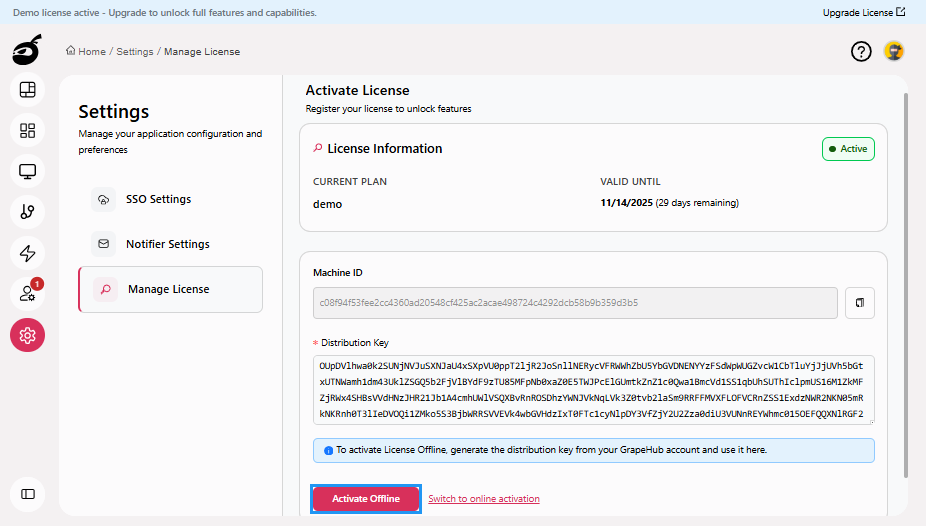Click the License Information heading
This screenshot has height=526, width=926.
pos(384,149)
